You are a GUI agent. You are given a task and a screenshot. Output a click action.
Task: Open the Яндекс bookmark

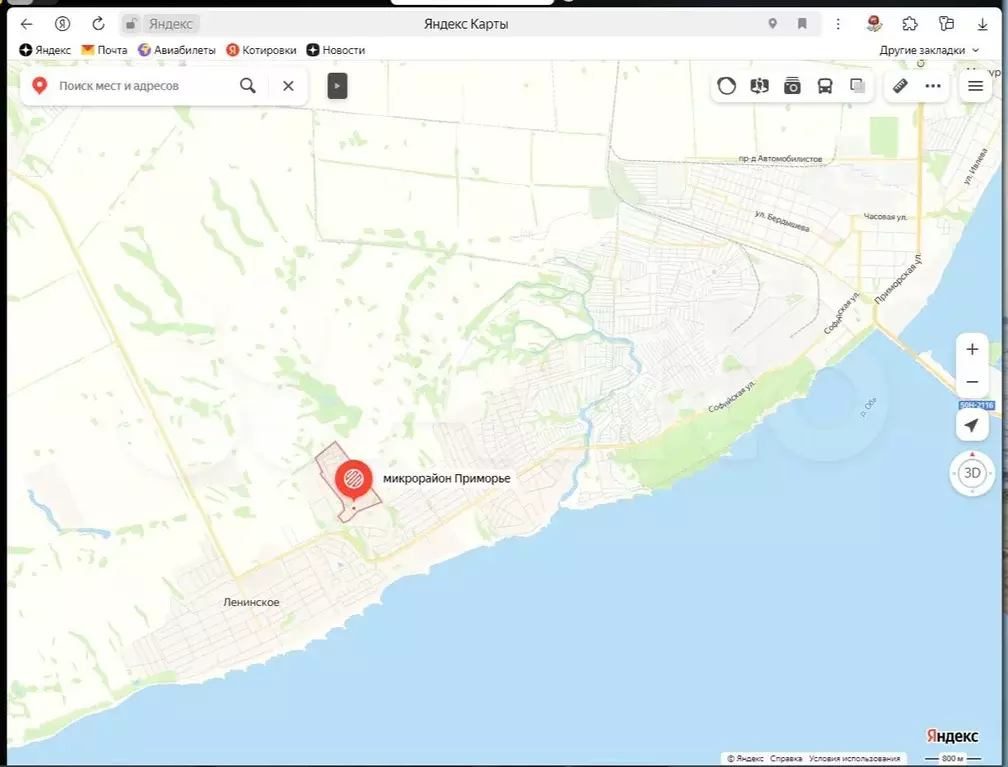point(45,50)
